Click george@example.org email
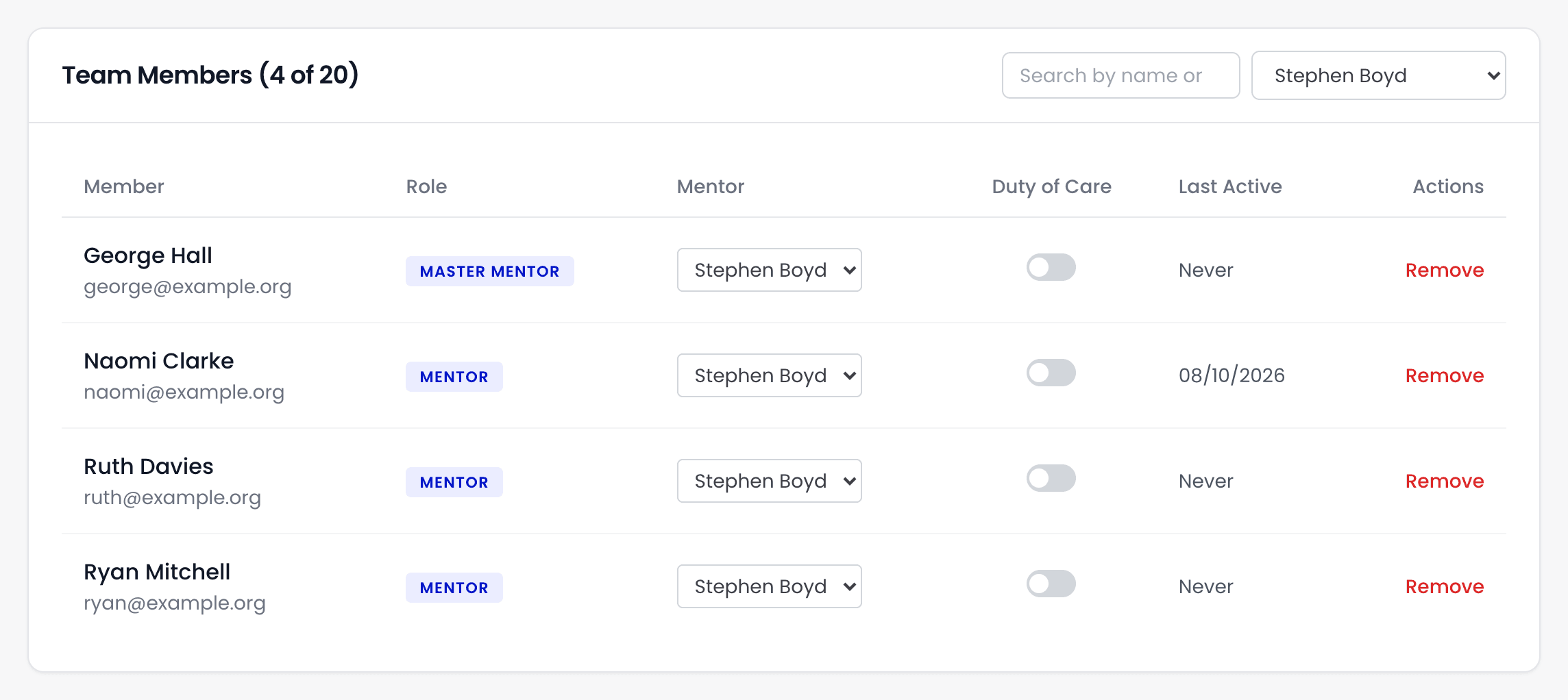The image size is (1568, 700). (187, 286)
